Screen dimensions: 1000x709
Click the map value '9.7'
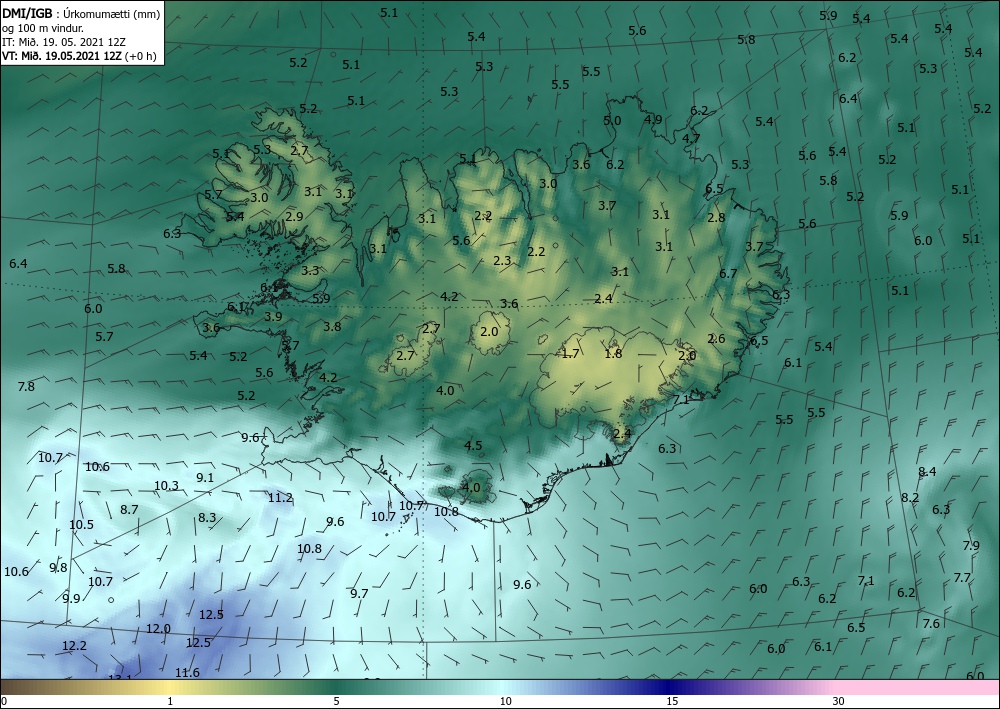[359, 594]
